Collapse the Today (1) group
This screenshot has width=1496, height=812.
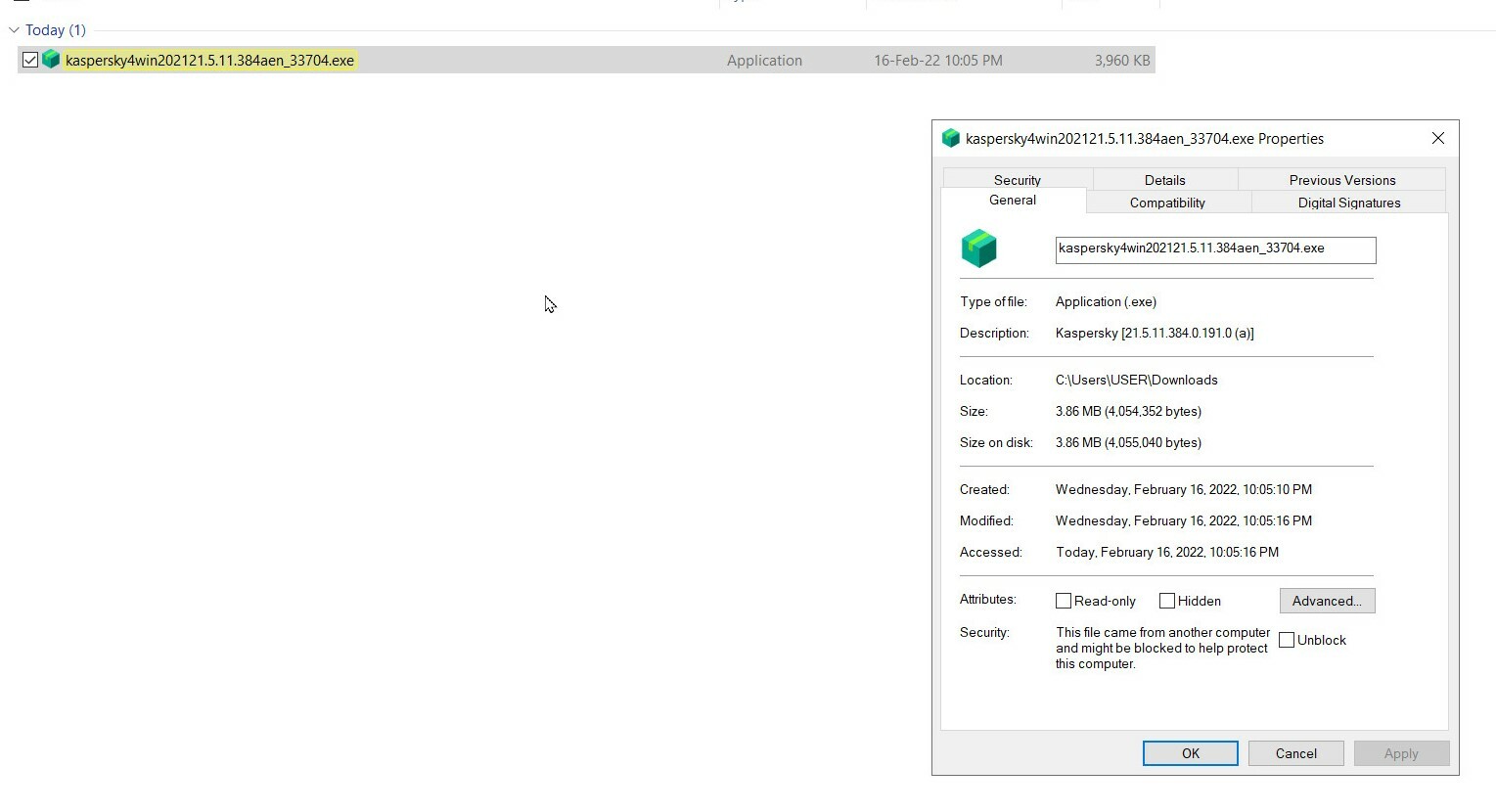click(14, 30)
